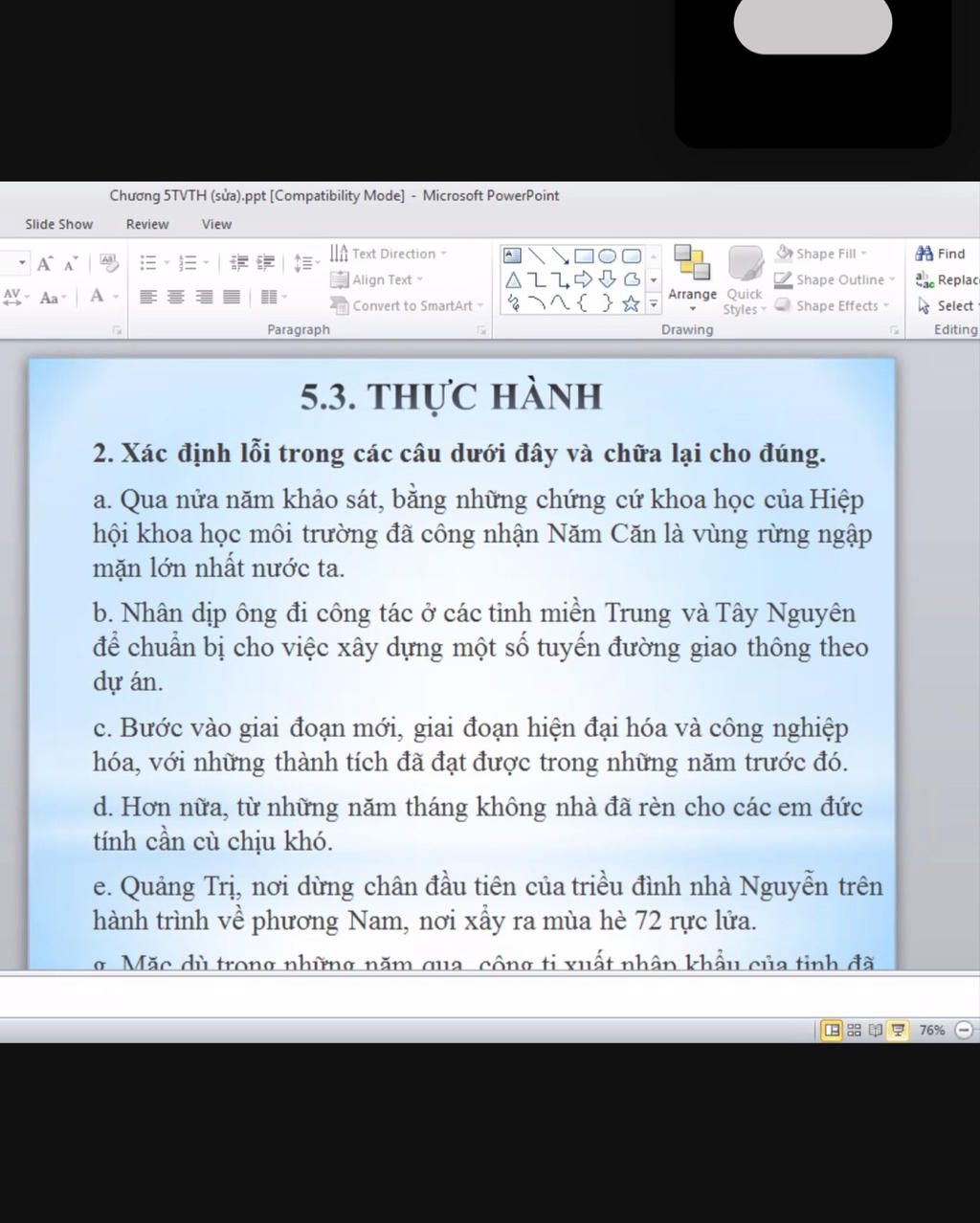Align text right
The height and width of the screenshot is (1223, 980).
[204, 297]
